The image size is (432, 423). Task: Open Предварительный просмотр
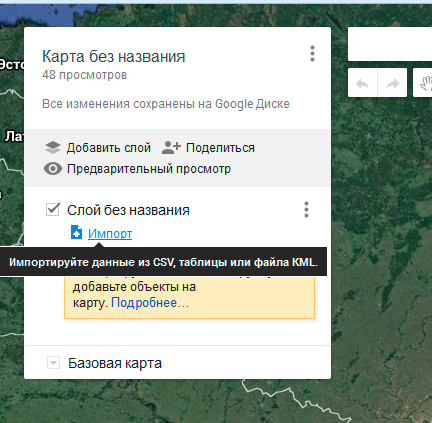coord(137,169)
